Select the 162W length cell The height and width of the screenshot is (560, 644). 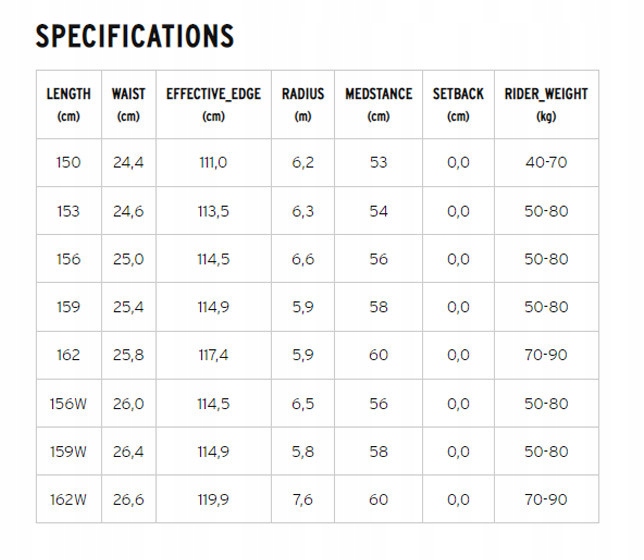point(68,499)
